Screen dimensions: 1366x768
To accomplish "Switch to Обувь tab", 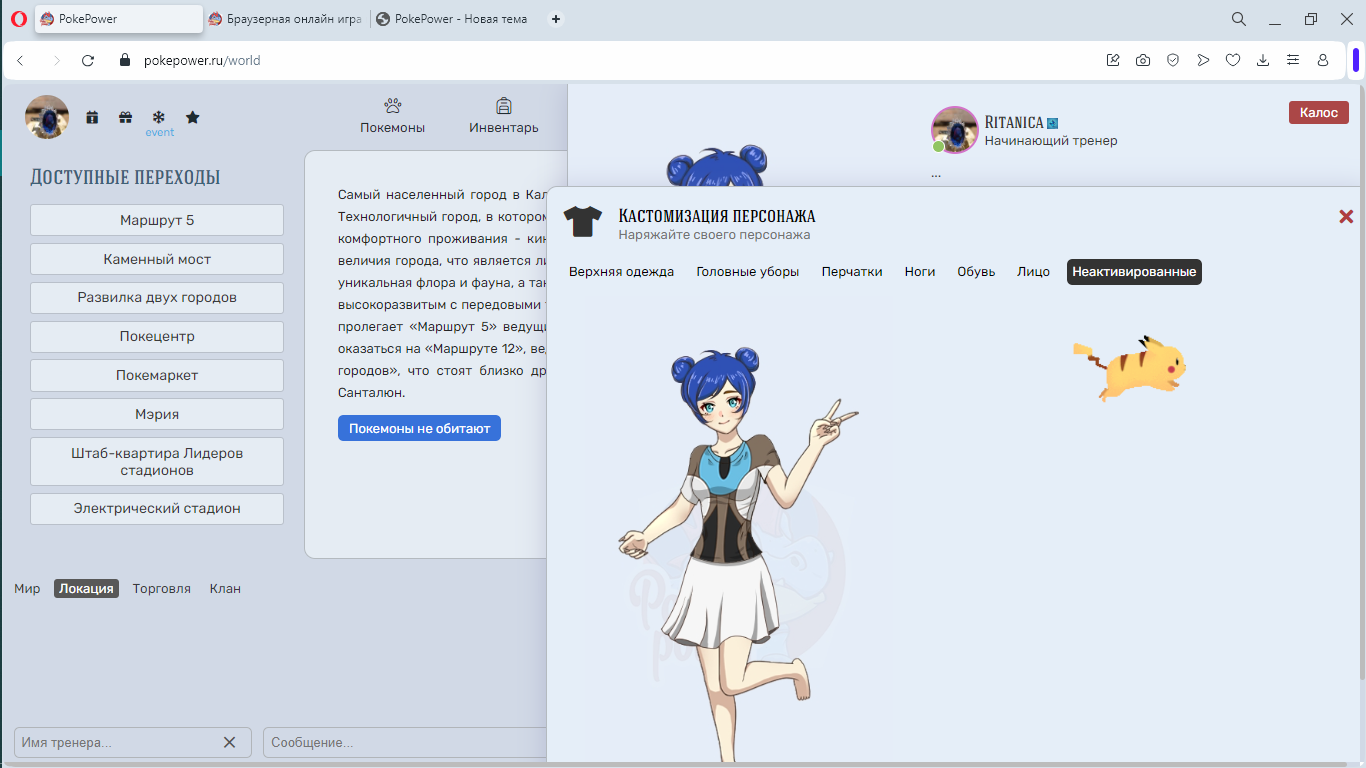I will (976, 272).
